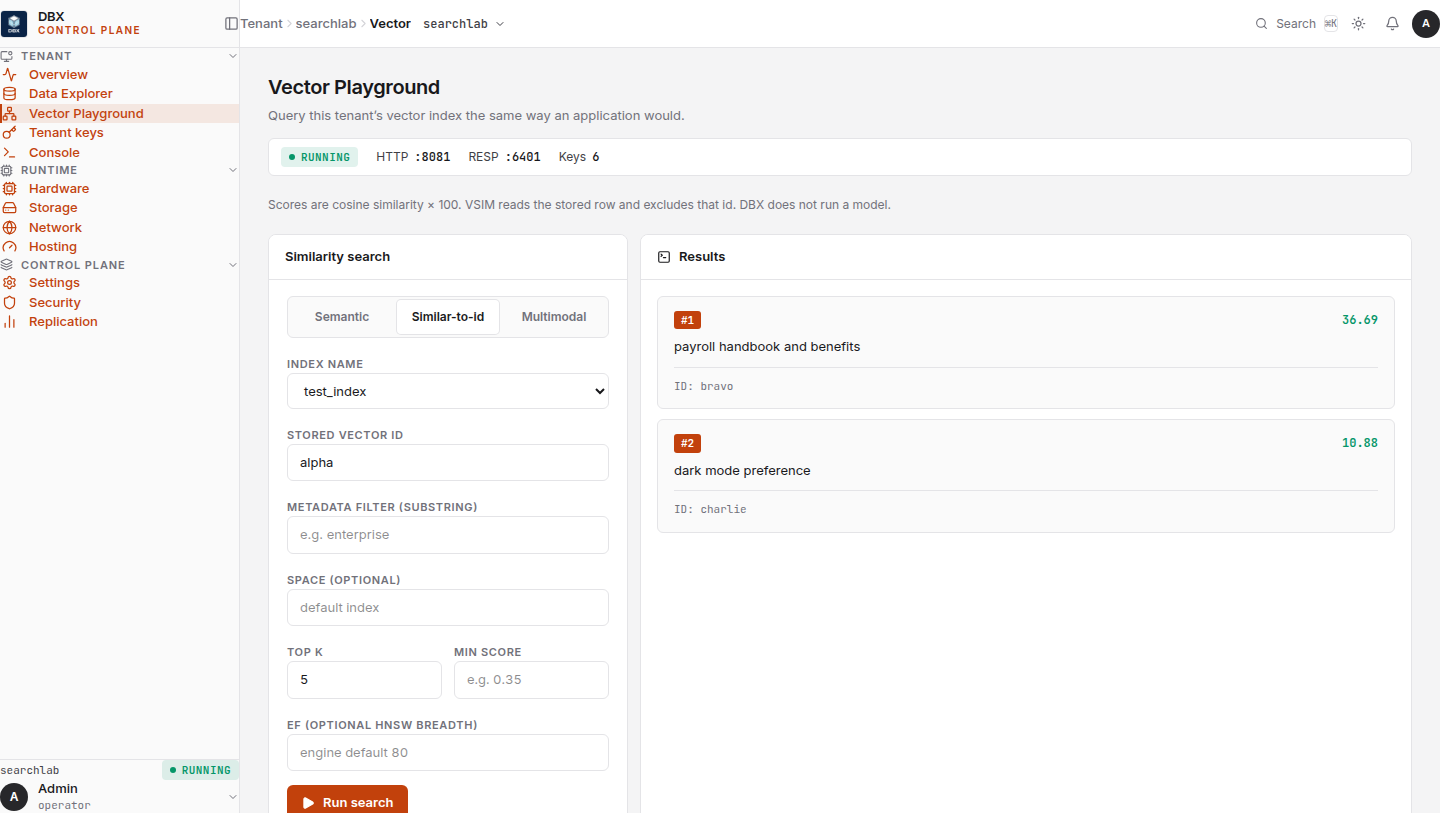Image resolution: width=1440 pixels, height=813 pixels.
Task: Expand the Admin operator user menu
Action: pos(120,796)
